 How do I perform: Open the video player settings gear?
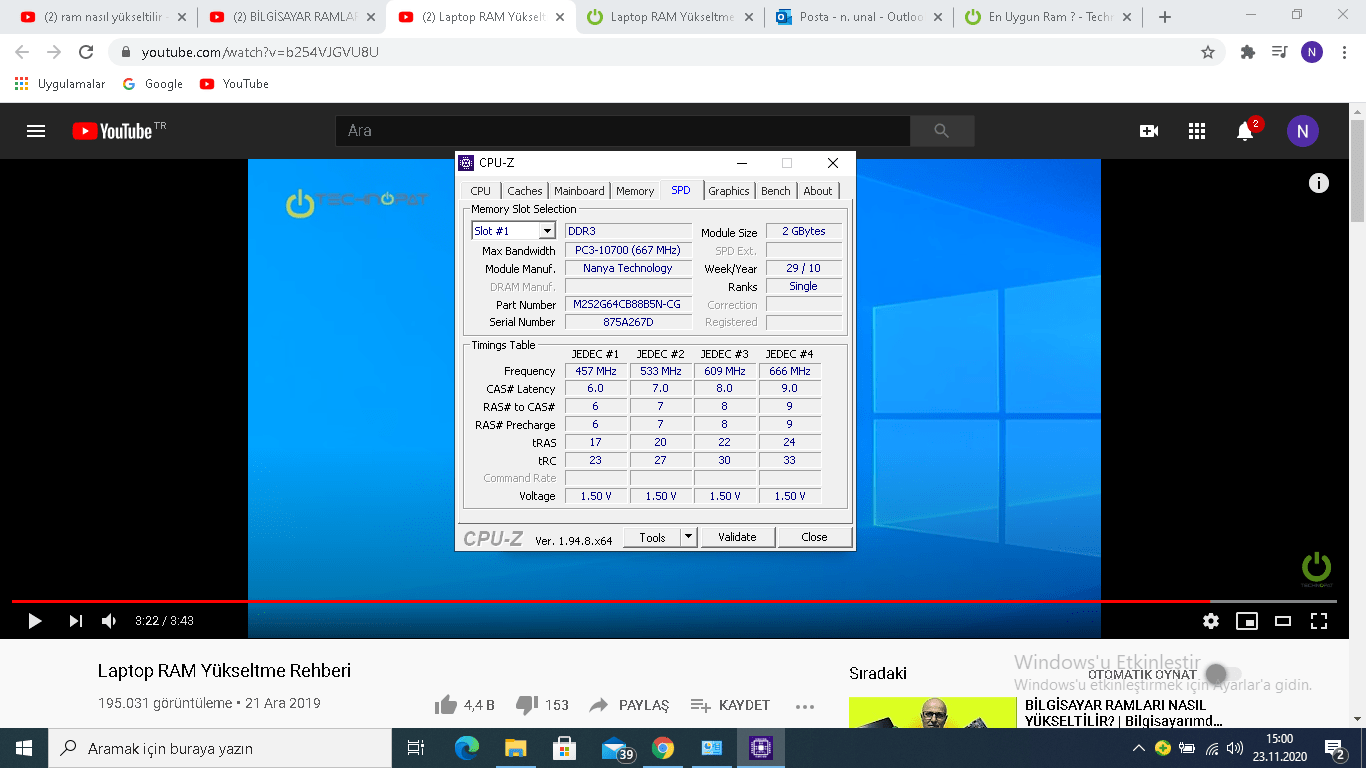1211,621
